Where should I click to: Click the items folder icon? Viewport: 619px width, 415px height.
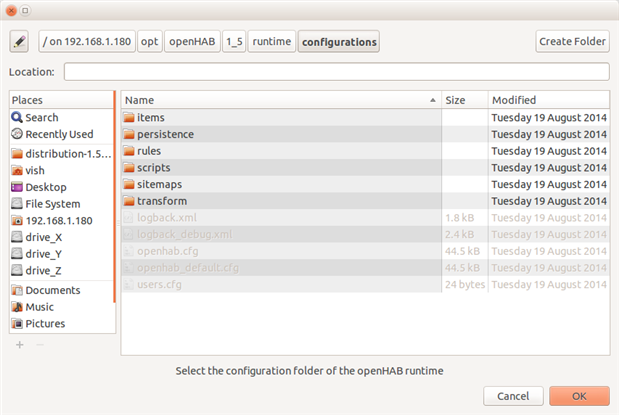coord(129,117)
